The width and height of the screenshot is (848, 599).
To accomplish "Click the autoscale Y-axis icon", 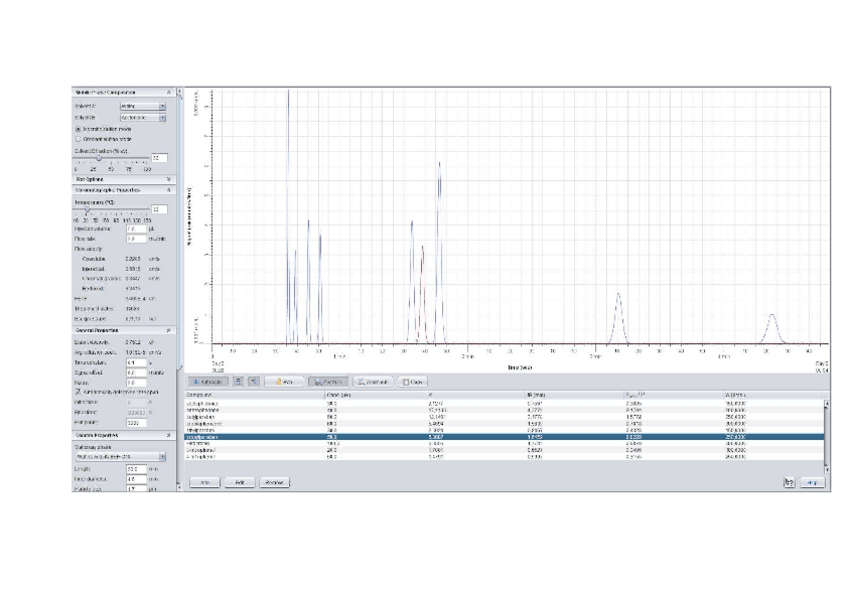I will coord(253,382).
